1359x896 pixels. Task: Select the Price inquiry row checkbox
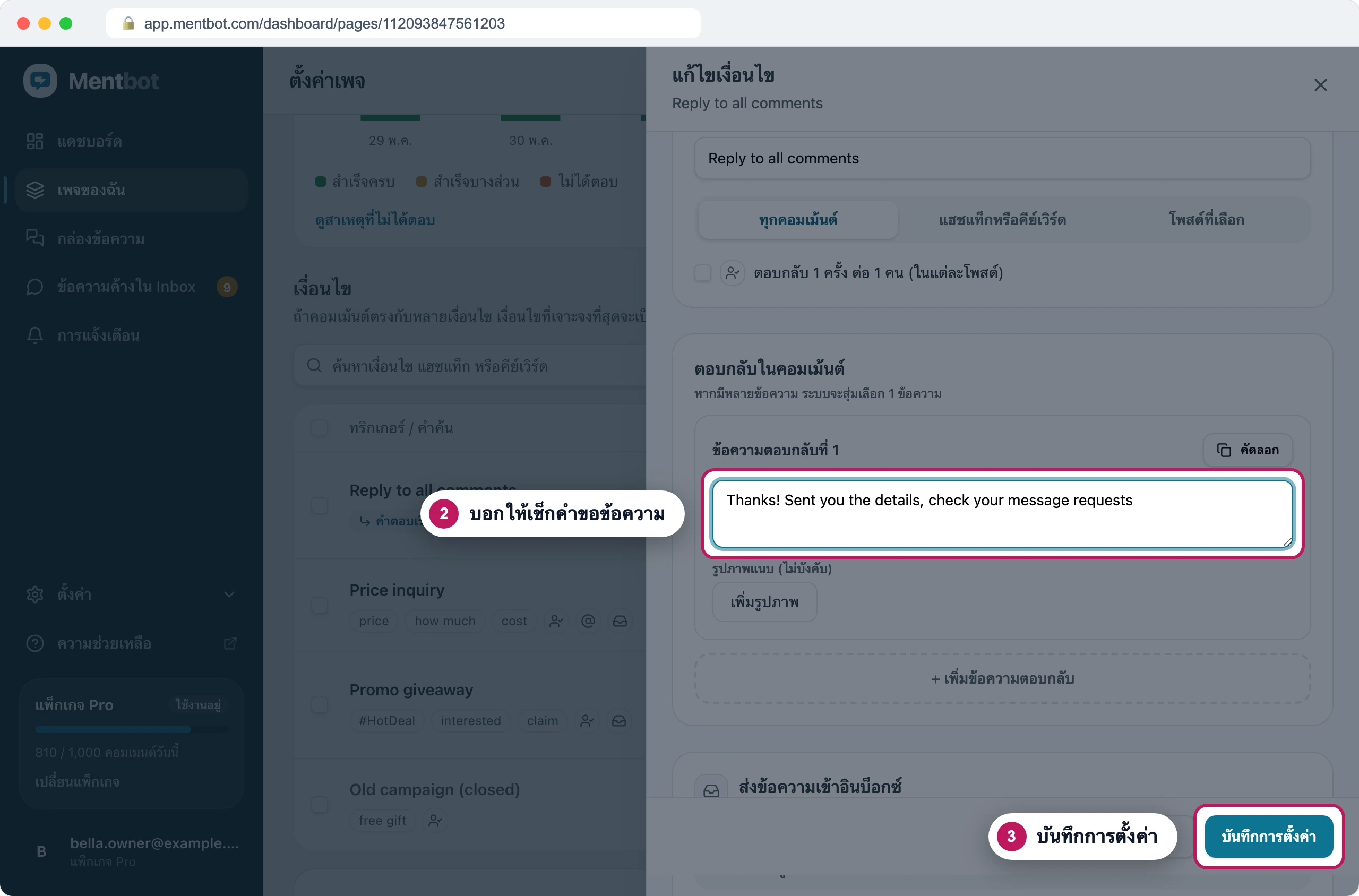click(320, 605)
